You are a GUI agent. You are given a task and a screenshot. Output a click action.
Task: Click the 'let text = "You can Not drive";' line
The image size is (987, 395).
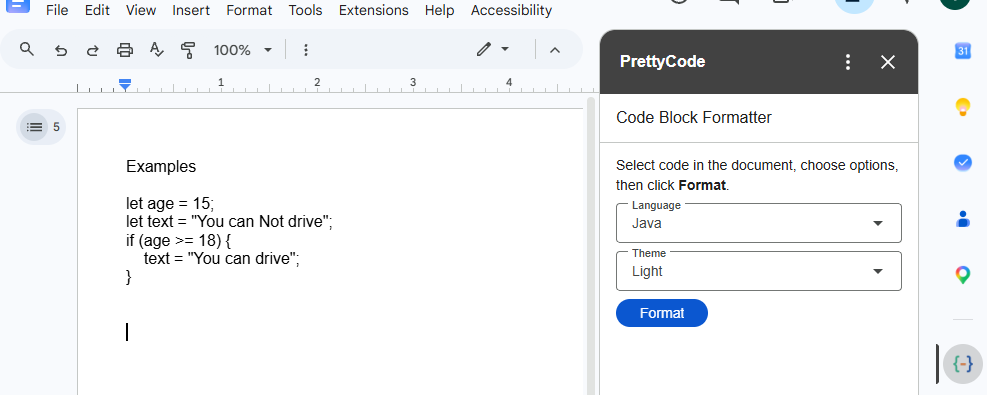[229, 222]
